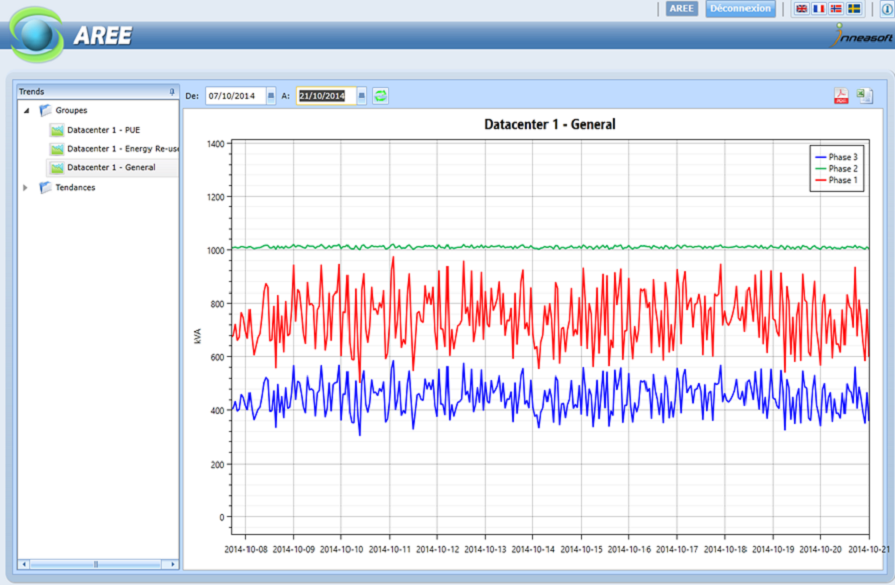Export the chart data to Excel
This screenshot has height=585, width=895.
[x=865, y=95]
